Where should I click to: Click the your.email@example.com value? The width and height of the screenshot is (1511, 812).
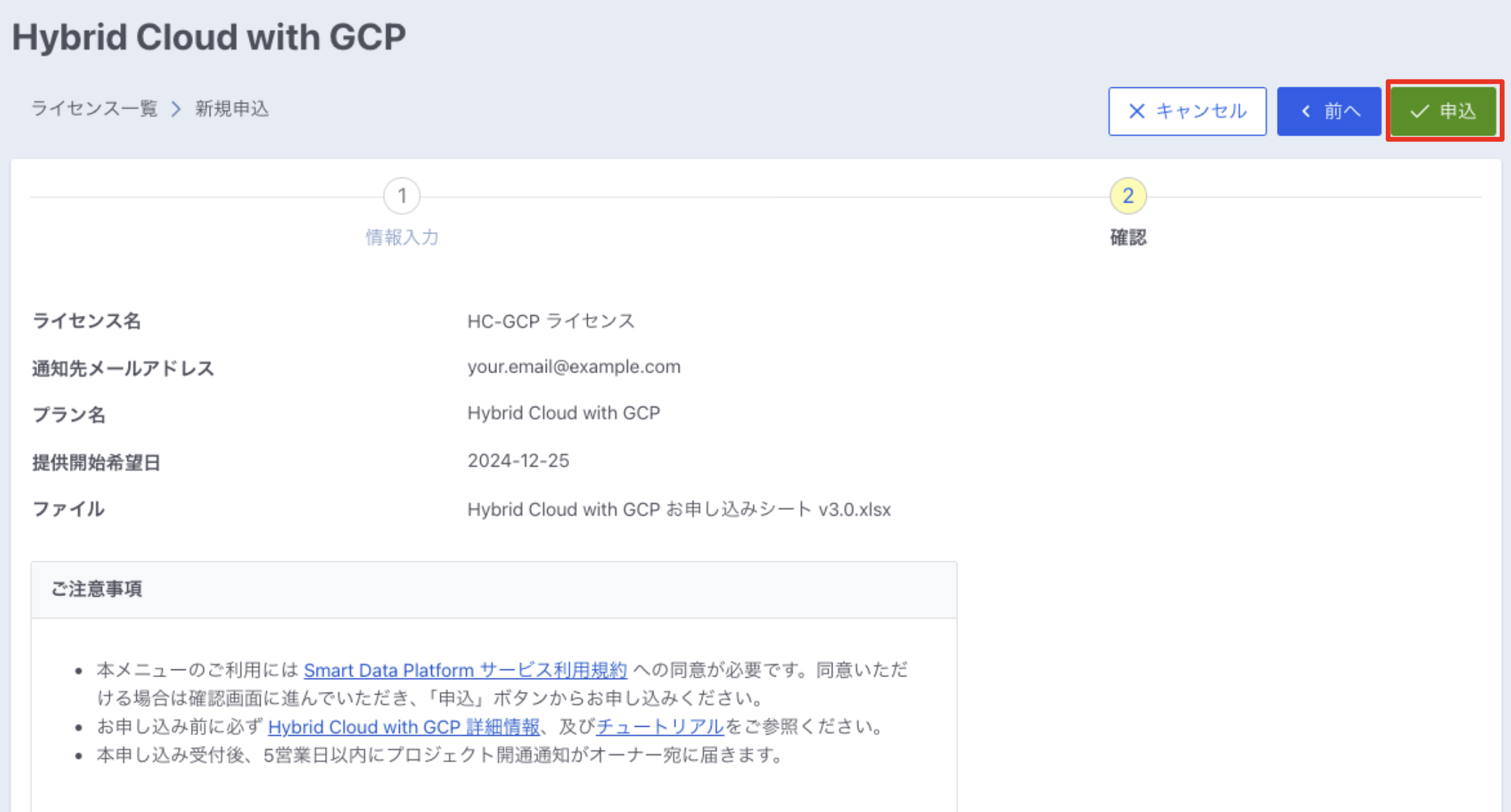click(x=573, y=367)
